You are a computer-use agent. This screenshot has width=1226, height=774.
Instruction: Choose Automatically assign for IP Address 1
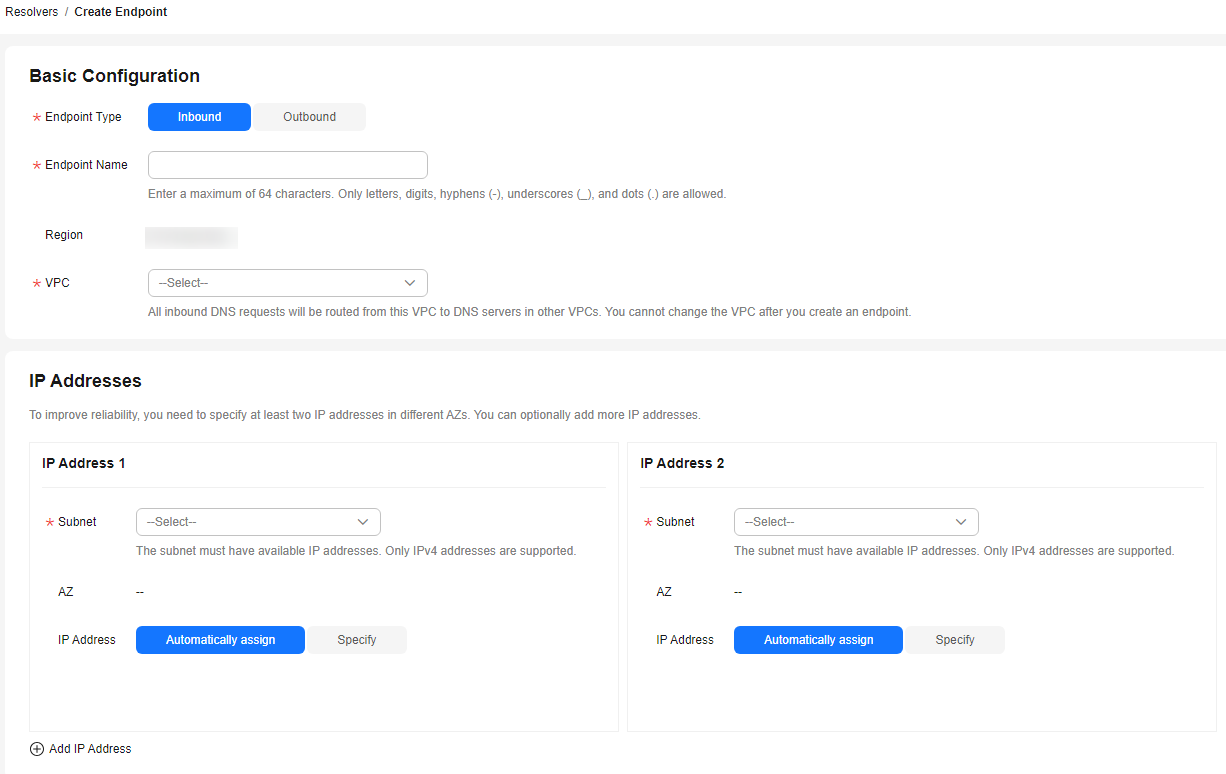(x=220, y=640)
